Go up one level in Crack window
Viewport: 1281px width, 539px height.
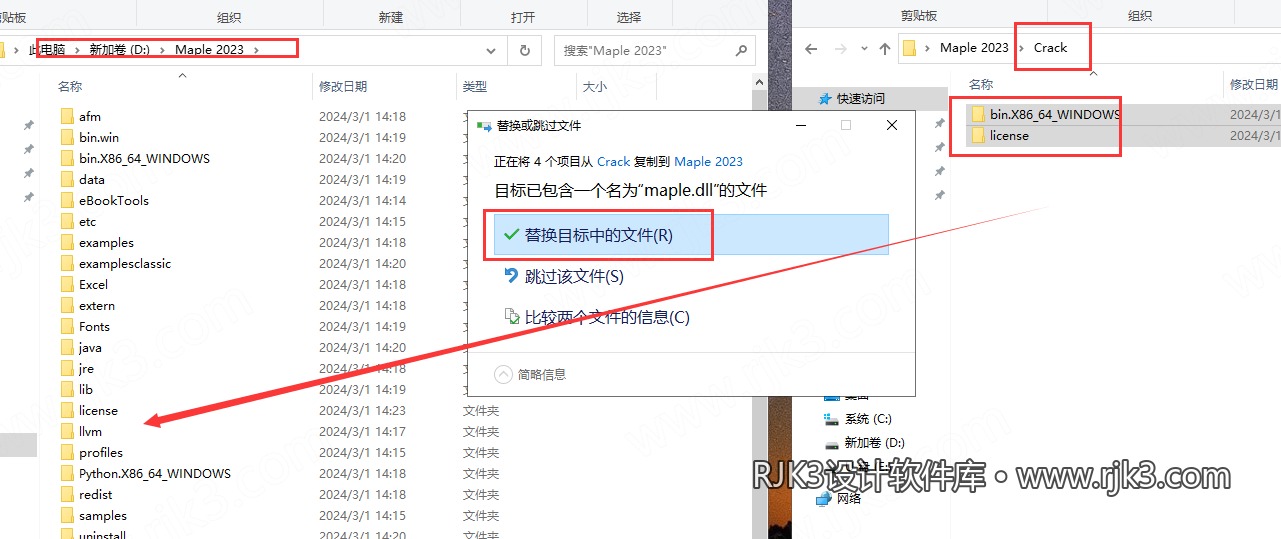tap(885, 48)
